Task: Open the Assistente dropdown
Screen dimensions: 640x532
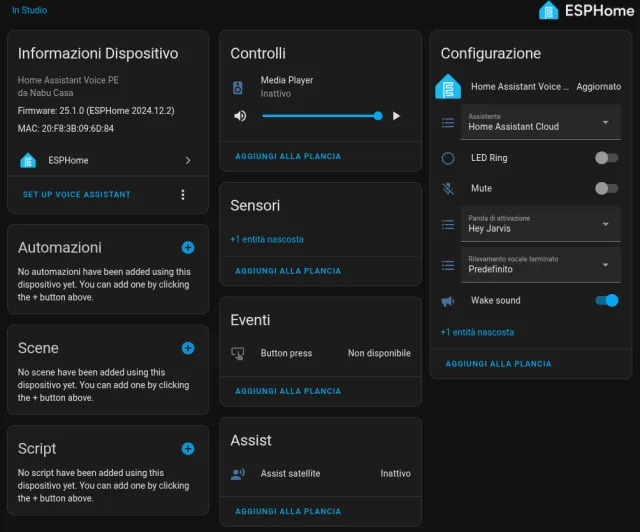Action: coord(540,122)
